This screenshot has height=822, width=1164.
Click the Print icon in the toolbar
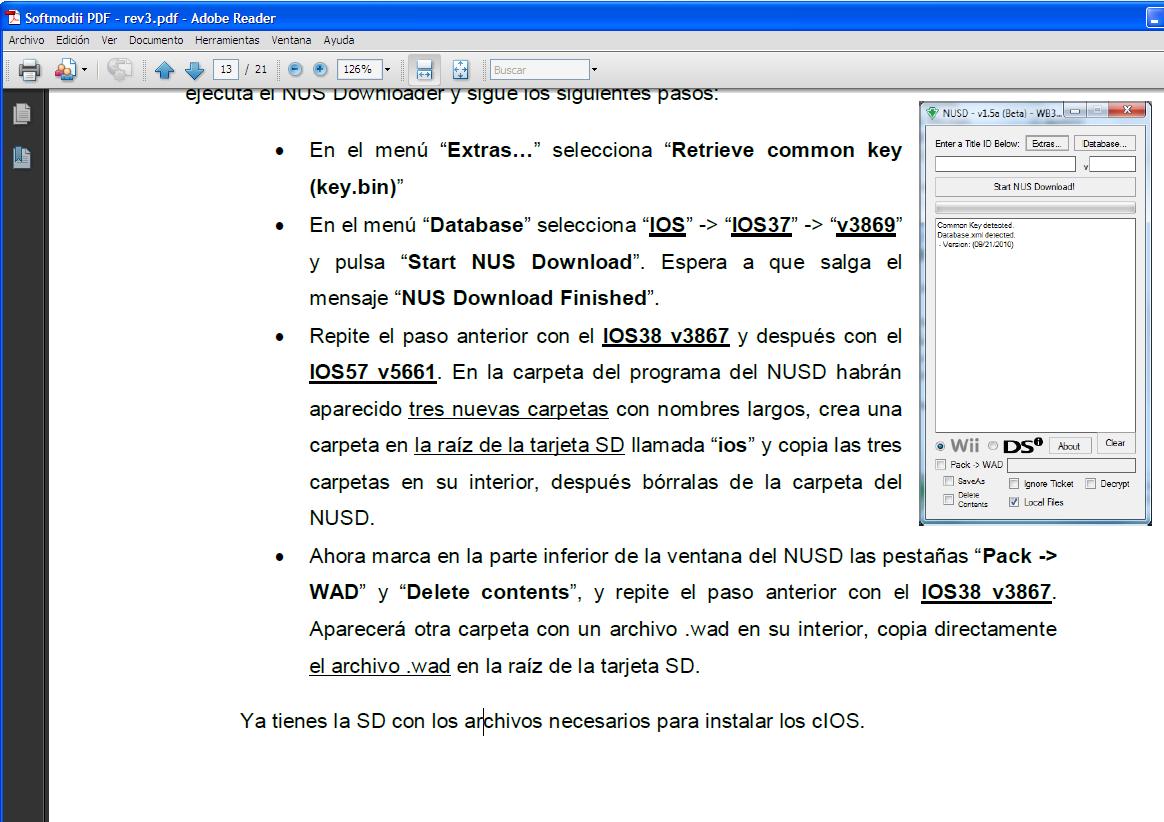pos(30,70)
